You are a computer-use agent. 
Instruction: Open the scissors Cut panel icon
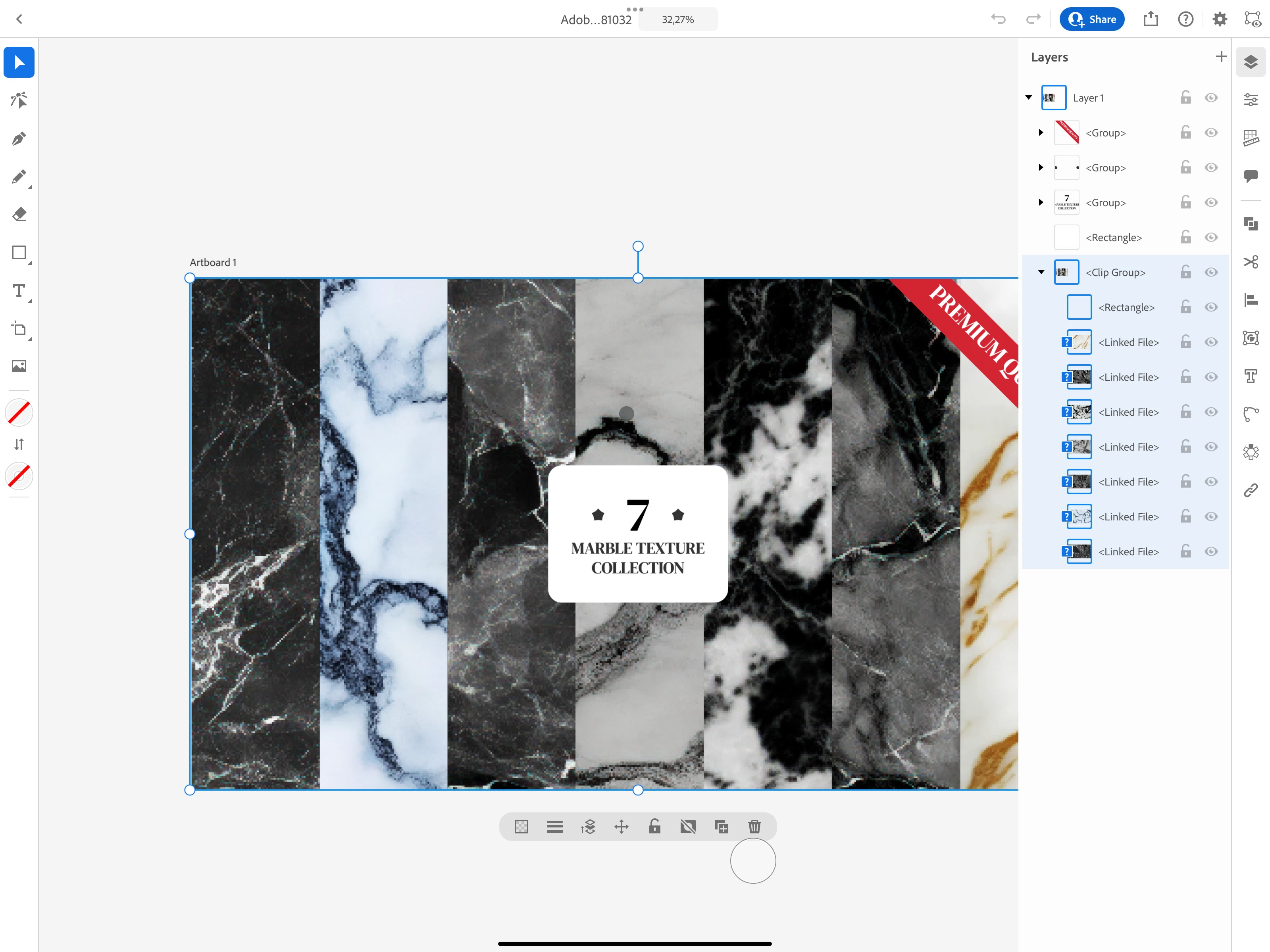tap(1251, 262)
